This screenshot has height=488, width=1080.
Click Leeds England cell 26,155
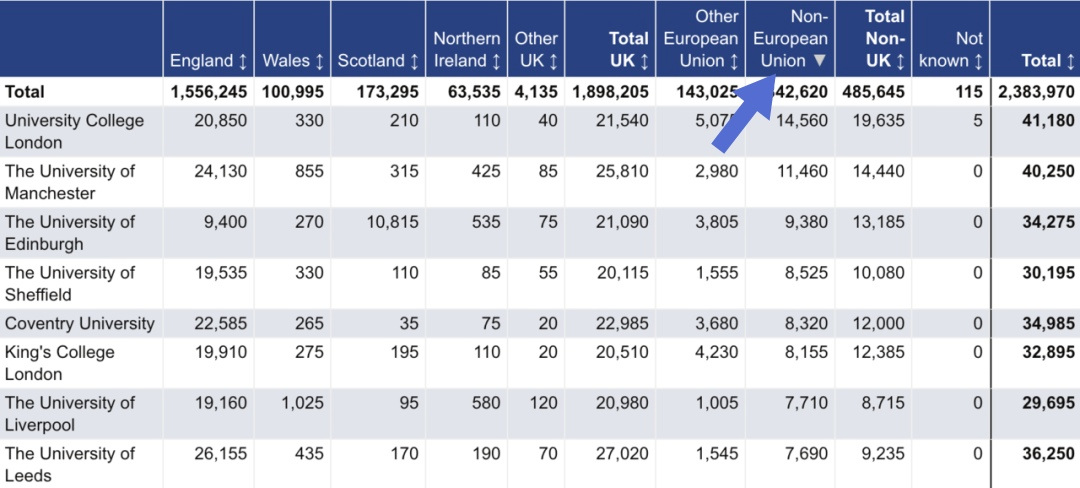220,454
